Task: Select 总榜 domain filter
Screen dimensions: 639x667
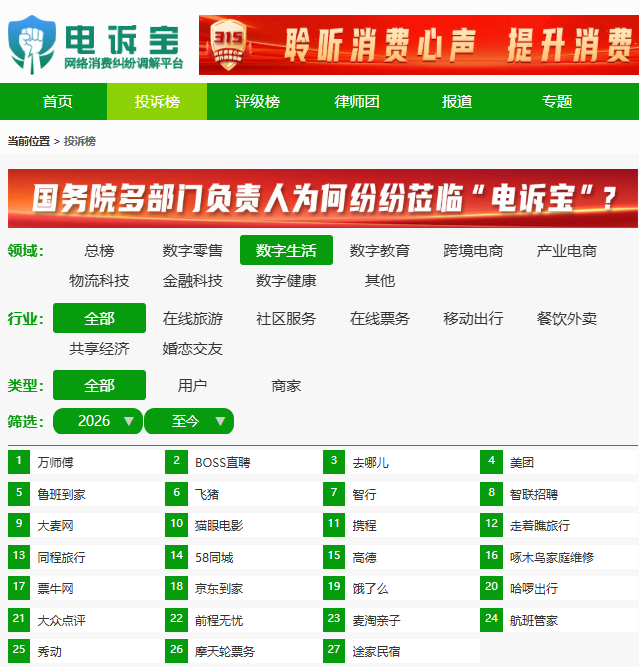Action: [x=99, y=251]
